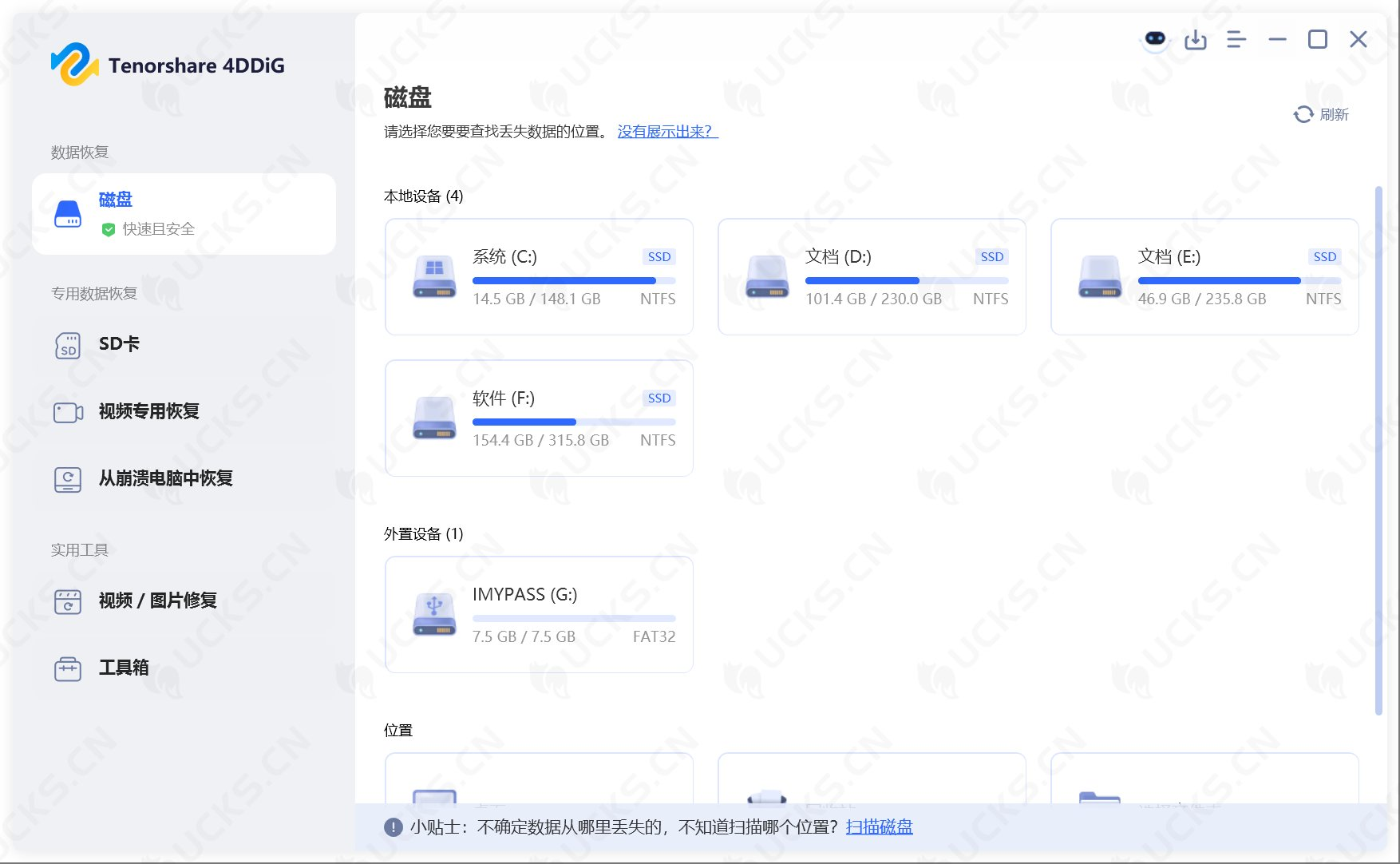Maximize the 4DDiG window
Viewport: 1400px width, 864px height.
[x=1318, y=39]
